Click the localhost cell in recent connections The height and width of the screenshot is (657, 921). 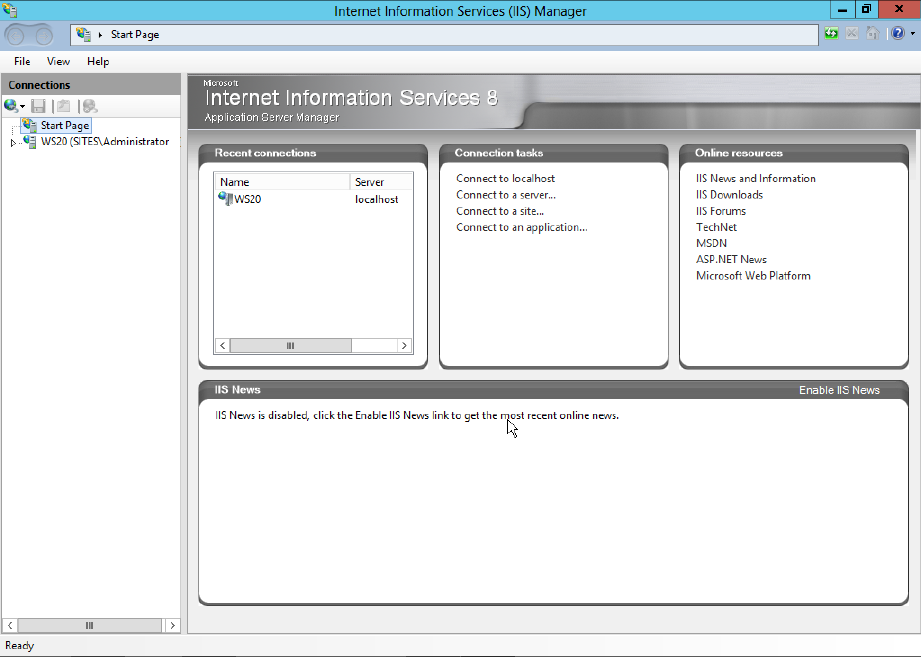pos(377,199)
